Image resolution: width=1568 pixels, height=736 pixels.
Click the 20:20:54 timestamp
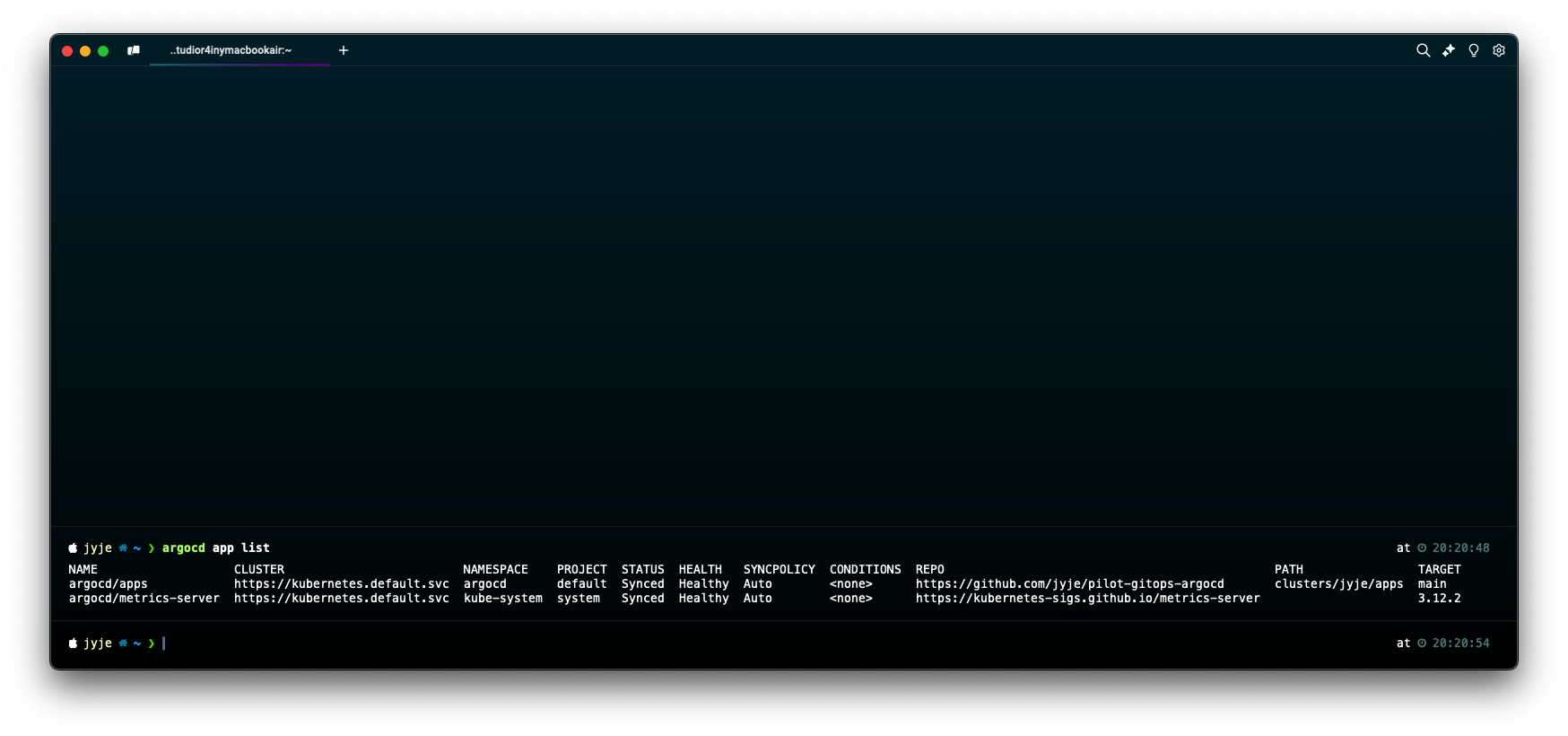tap(1461, 643)
